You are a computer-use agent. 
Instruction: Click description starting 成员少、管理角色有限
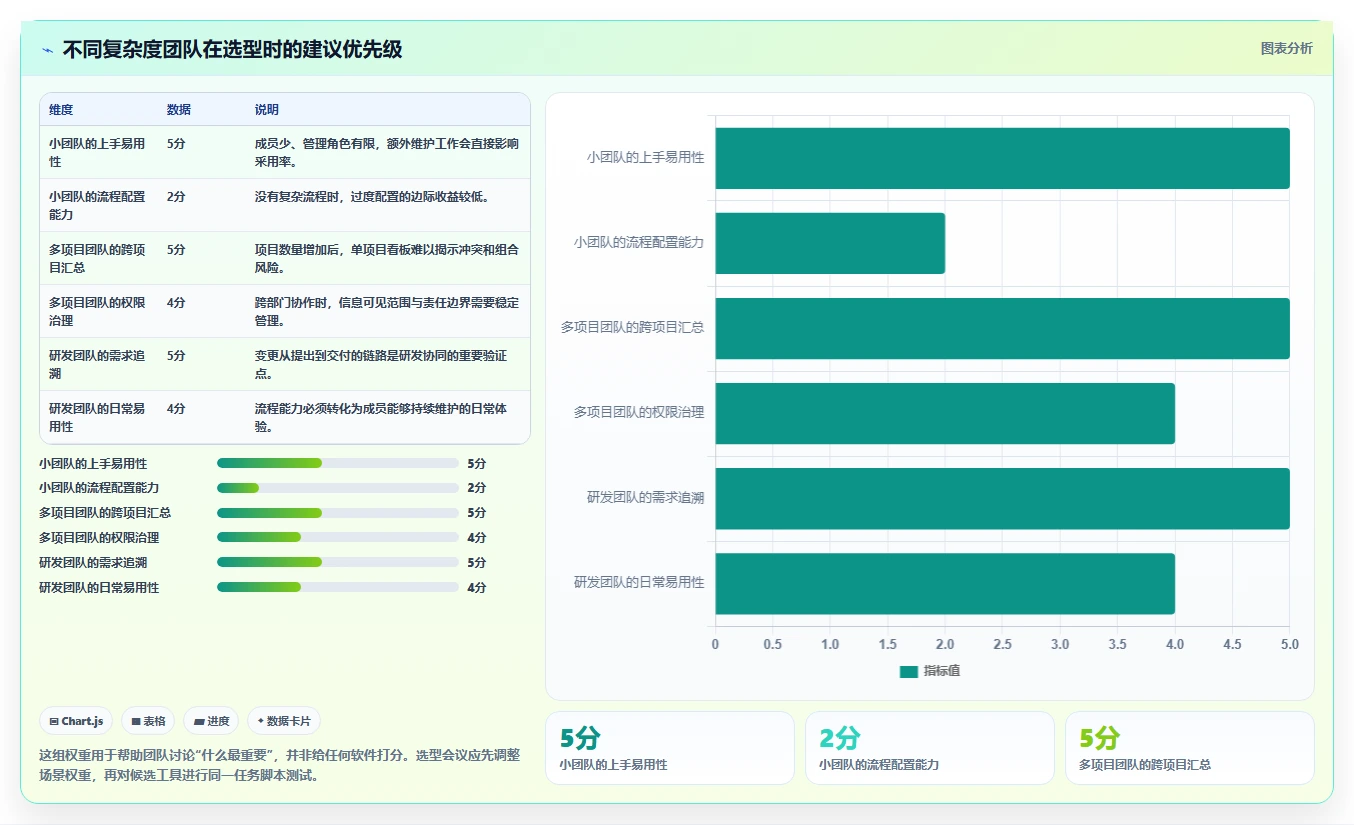(387, 153)
